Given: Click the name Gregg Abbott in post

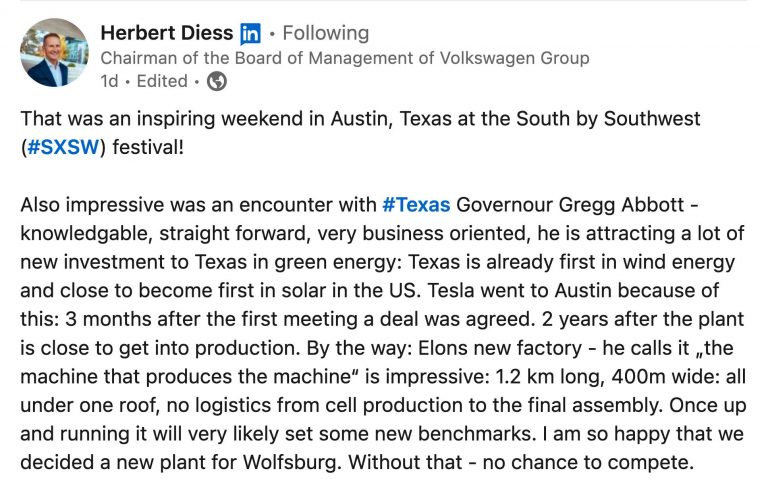Looking at the screenshot, I should [x=621, y=204].
